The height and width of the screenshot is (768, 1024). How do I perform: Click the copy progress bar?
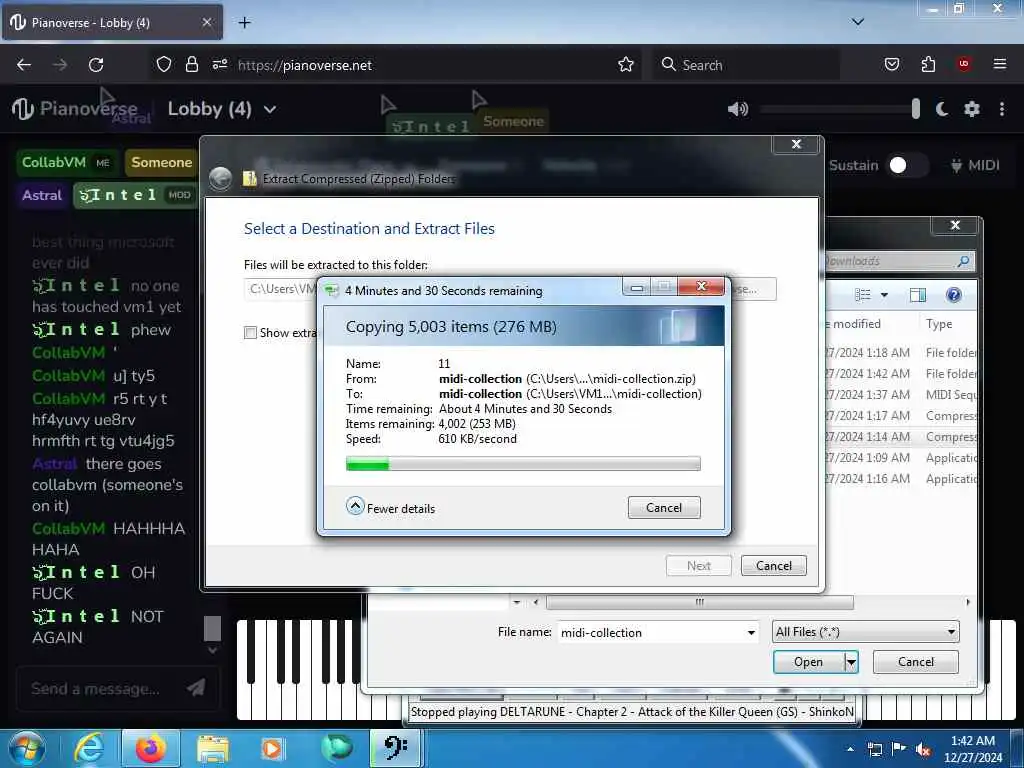(x=523, y=464)
